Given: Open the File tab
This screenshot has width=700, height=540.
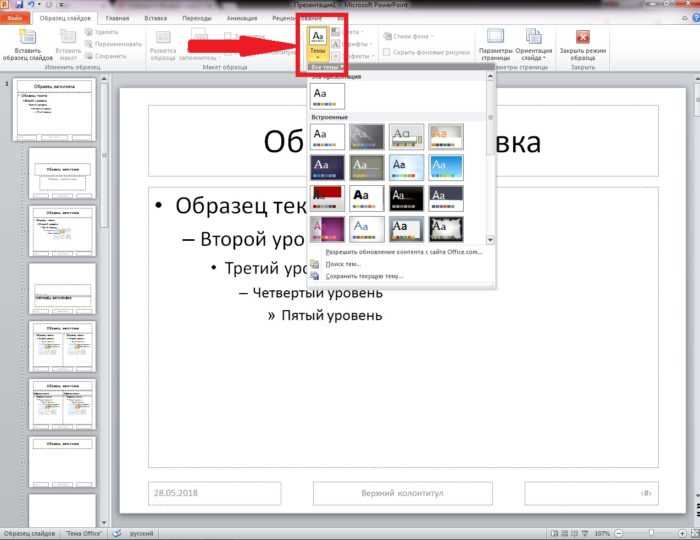Looking at the screenshot, I should point(15,18).
